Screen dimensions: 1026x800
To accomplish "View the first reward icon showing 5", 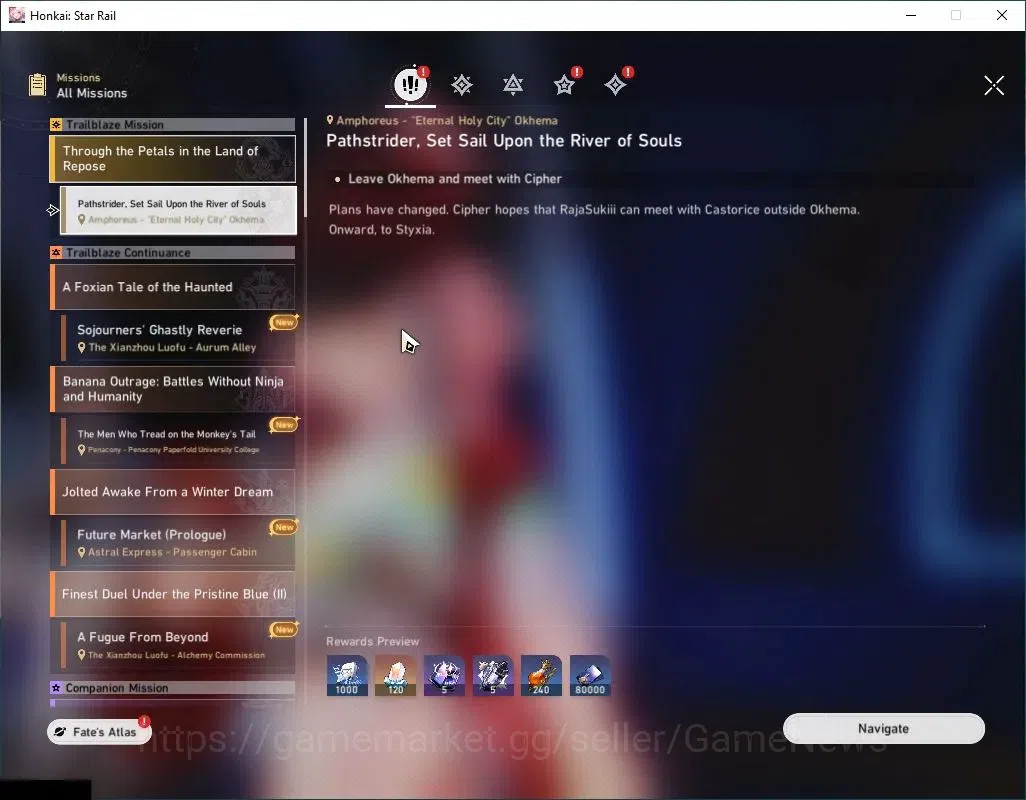I will (x=444, y=676).
